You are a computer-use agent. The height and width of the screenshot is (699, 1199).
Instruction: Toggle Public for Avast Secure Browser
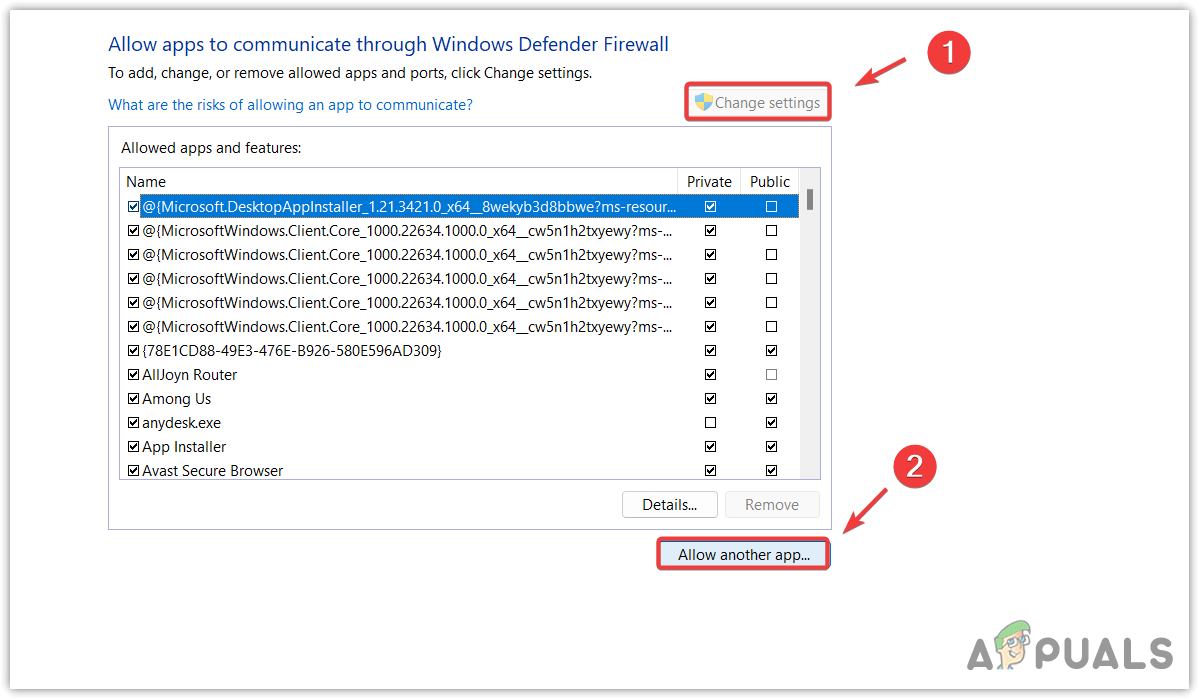click(x=772, y=470)
